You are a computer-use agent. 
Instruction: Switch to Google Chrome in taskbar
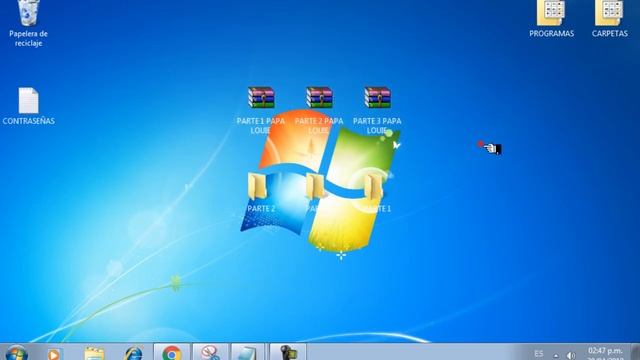pos(172,353)
